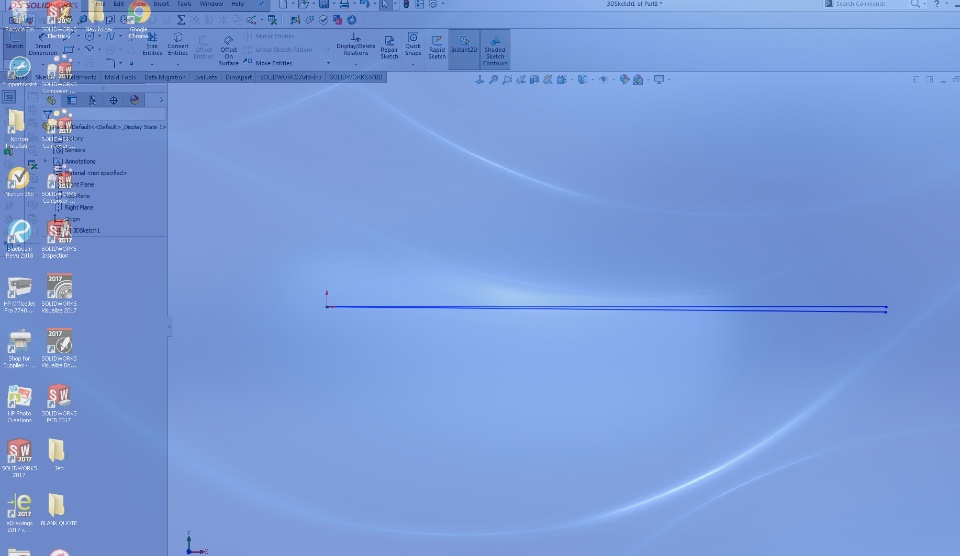
Task: Open the BLANK QUOTE desktop folder
Action: pyautogui.click(x=58, y=509)
